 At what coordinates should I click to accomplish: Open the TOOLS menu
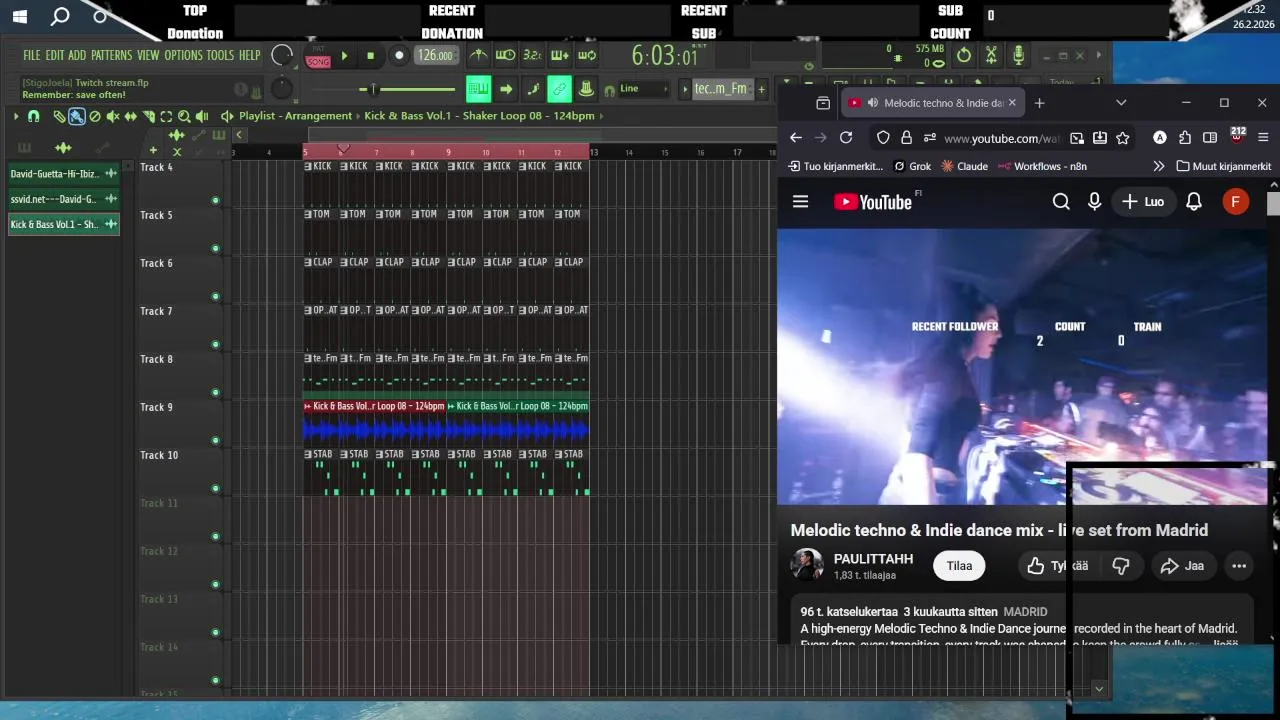[220, 56]
